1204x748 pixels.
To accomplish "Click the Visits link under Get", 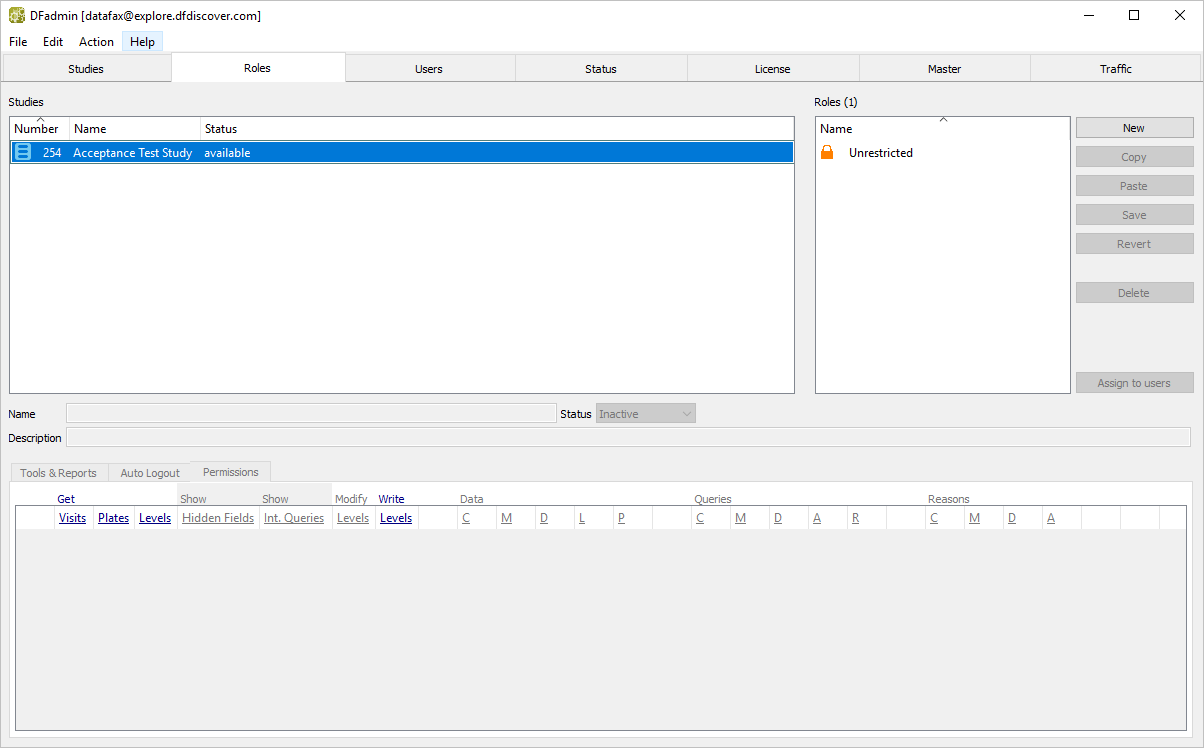I will (x=72, y=518).
